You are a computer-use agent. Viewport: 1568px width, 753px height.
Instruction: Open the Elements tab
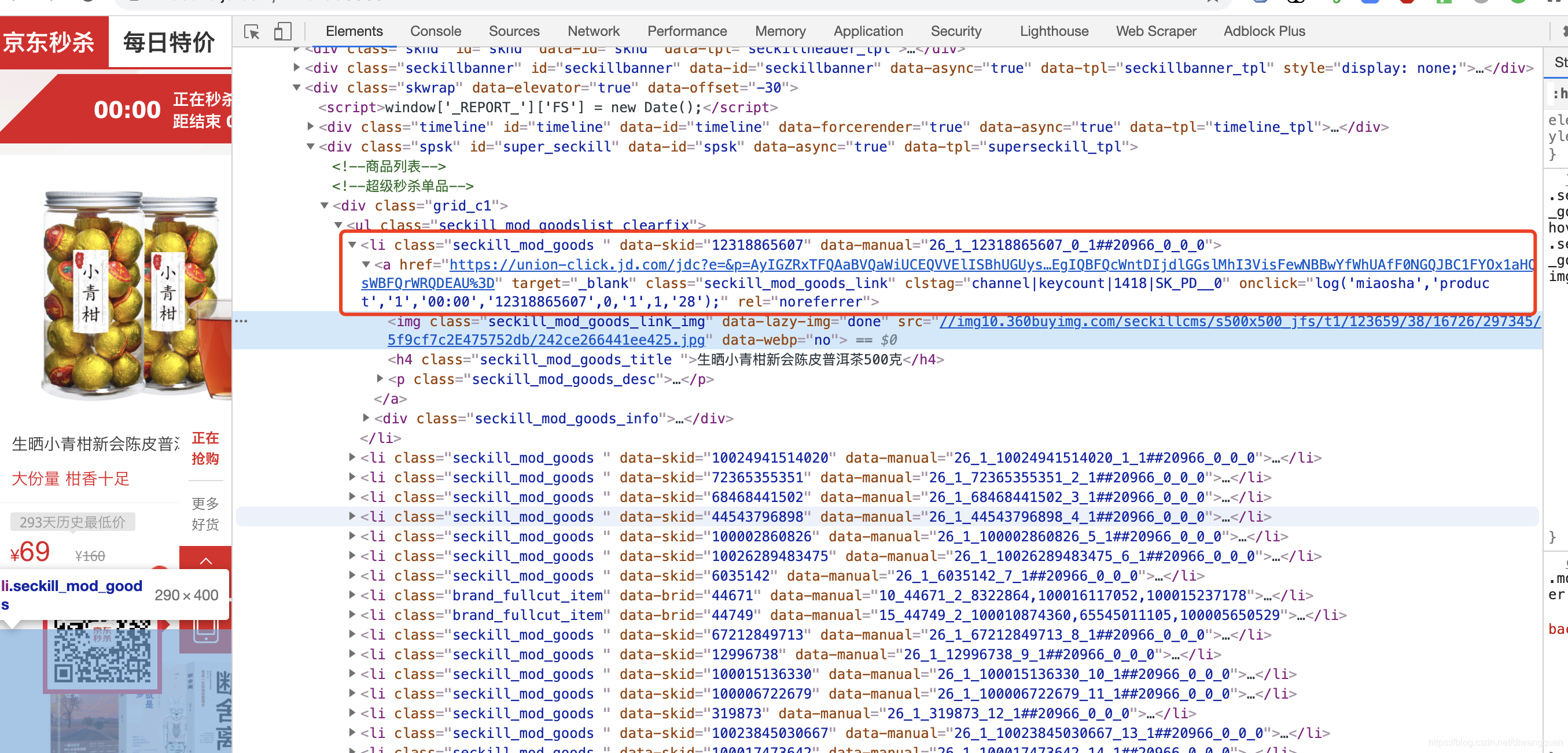(x=354, y=31)
